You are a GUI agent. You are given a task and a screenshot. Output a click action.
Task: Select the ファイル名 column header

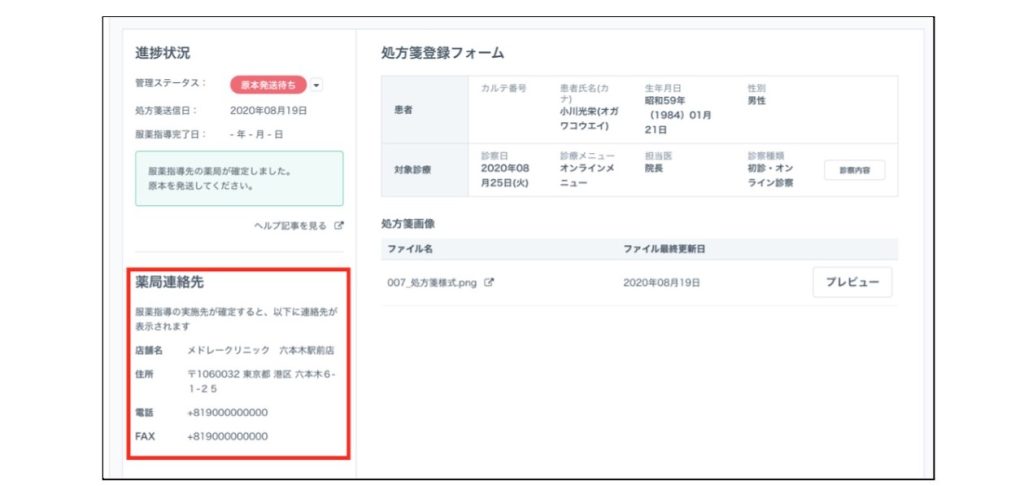[409, 248]
